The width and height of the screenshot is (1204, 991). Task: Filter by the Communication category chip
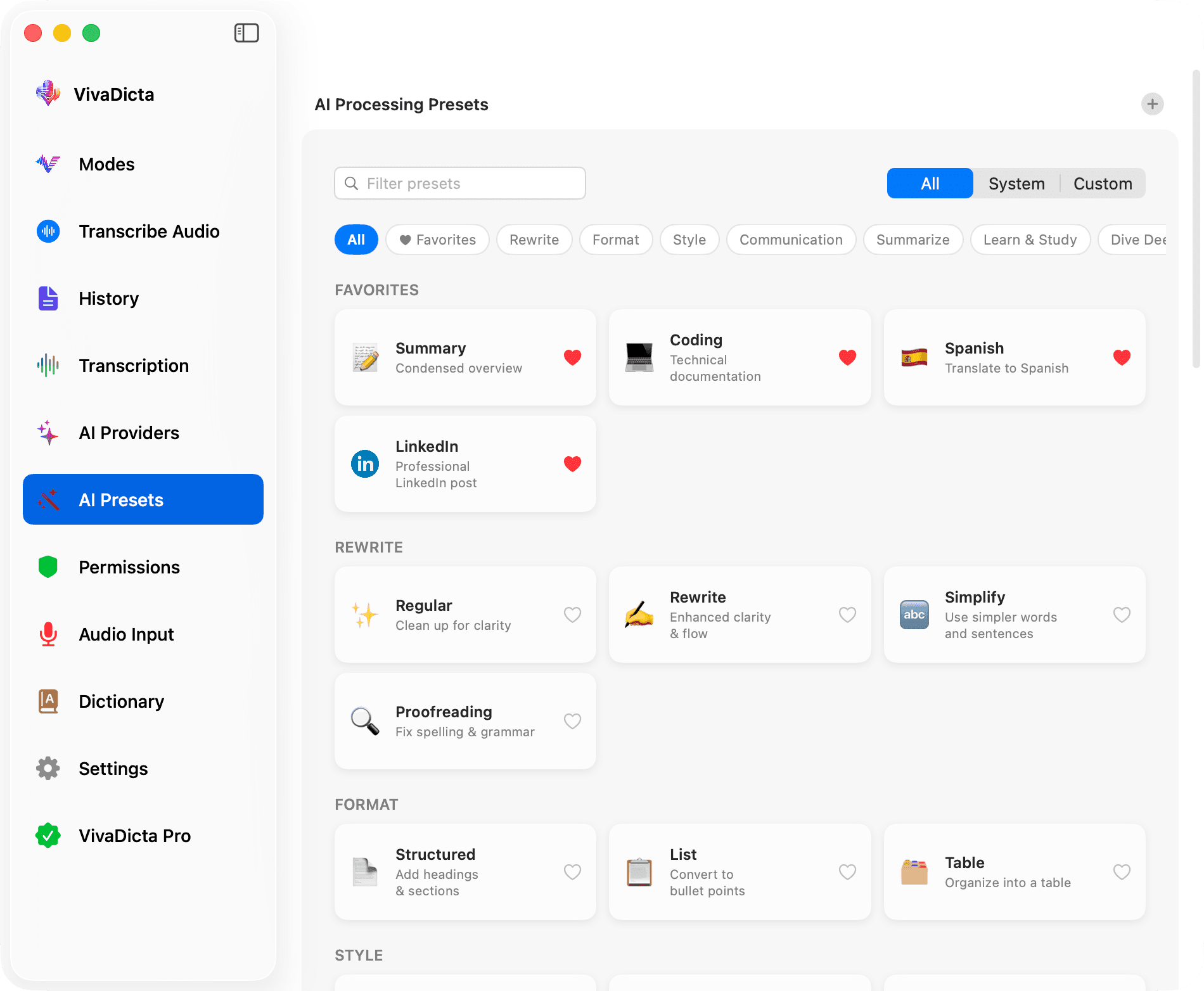click(x=791, y=240)
